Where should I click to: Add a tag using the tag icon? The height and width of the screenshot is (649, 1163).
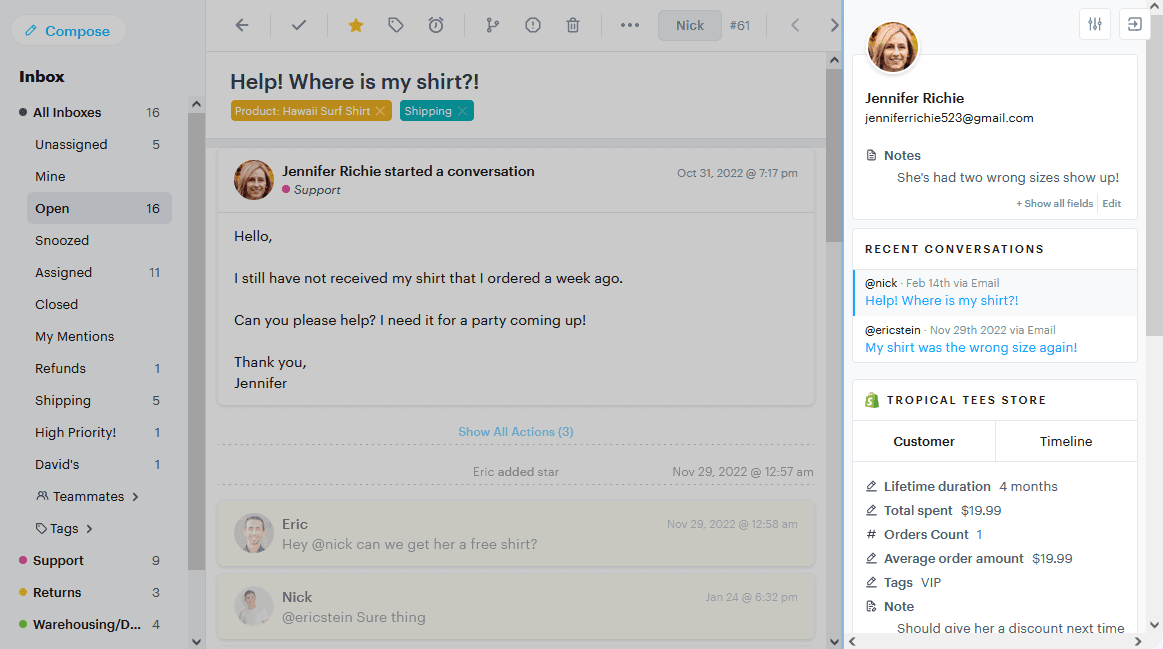point(395,25)
